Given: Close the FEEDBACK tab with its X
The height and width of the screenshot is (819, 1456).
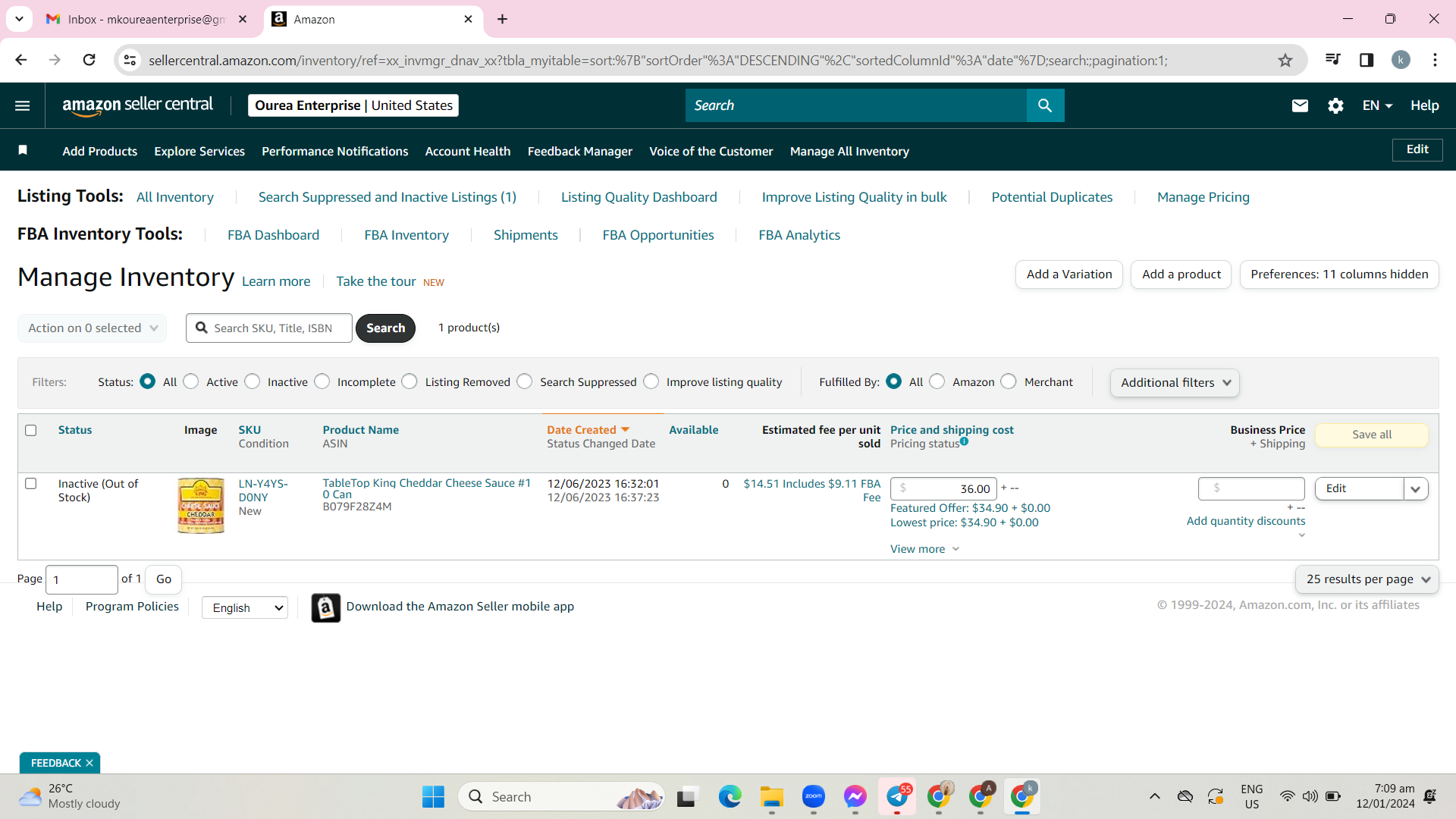Looking at the screenshot, I should 89,763.
